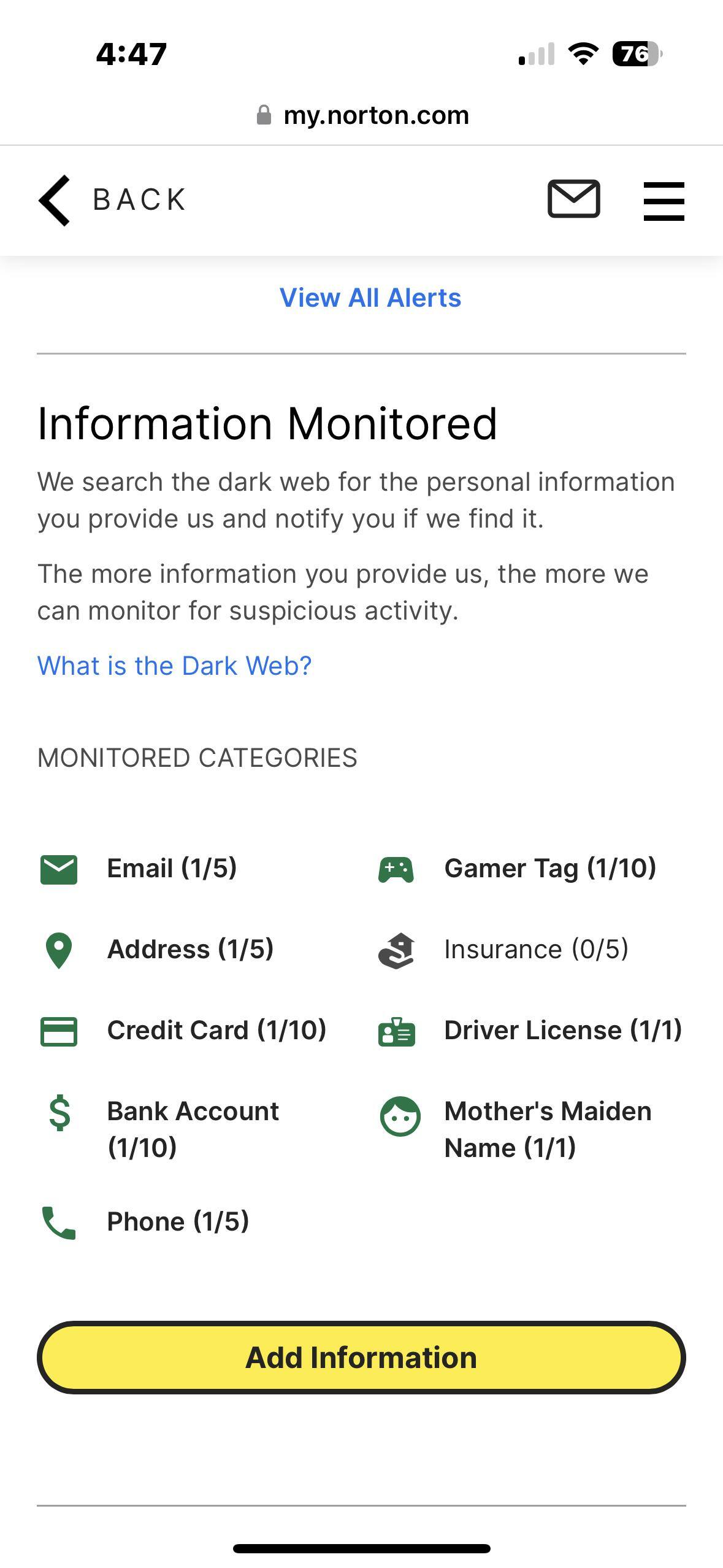This screenshot has width=723, height=1568.
Task: Open the hamburger menu
Action: click(664, 201)
